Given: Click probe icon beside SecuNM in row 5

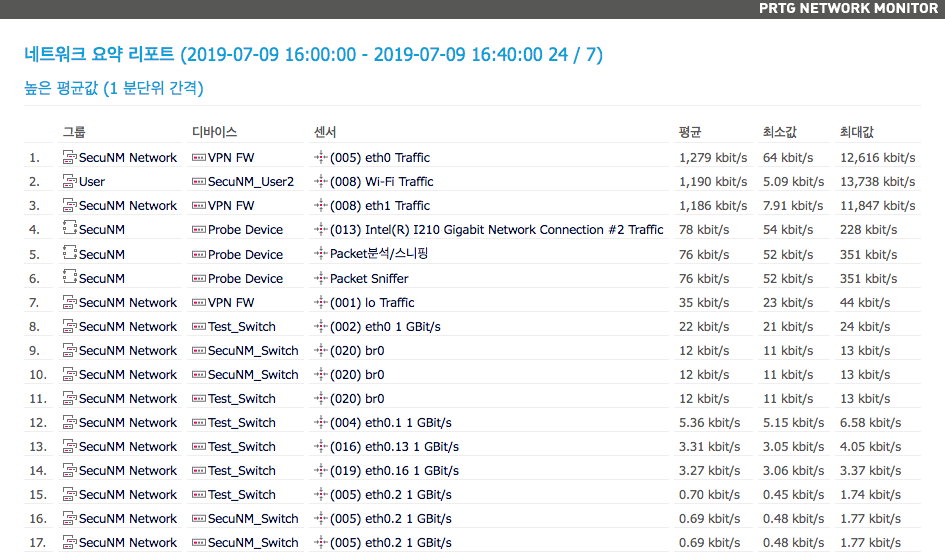Looking at the screenshot, I should pyautogui.click(x=70, y=252).
